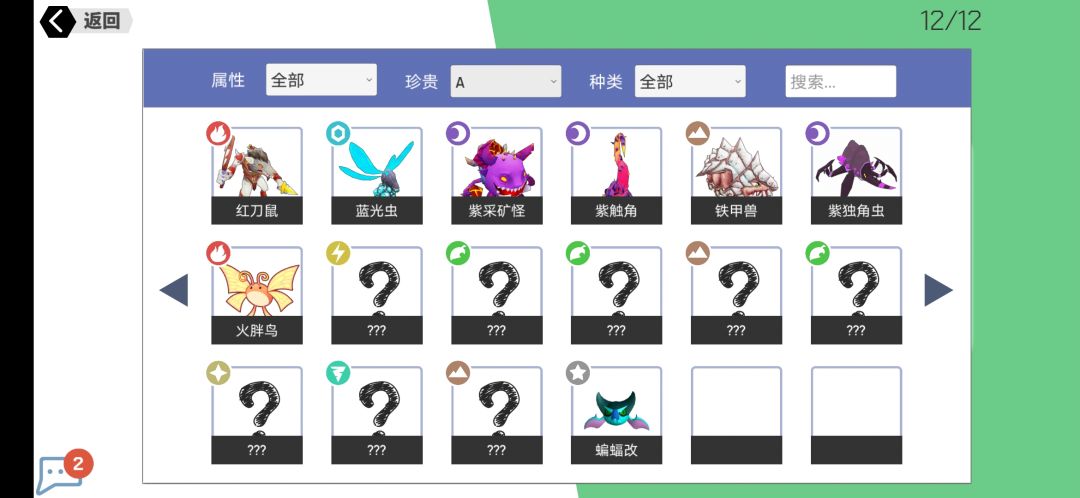Go to the next page with right arrow
This screenshot has width=1080, height=498.
[x=938, y=290]
